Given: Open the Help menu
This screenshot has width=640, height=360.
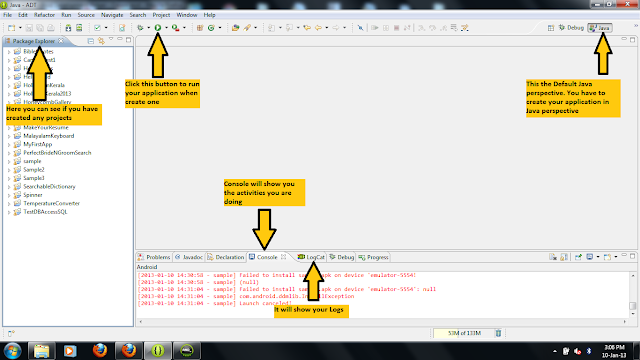Looking at the screenshot, I should (209, 15).
